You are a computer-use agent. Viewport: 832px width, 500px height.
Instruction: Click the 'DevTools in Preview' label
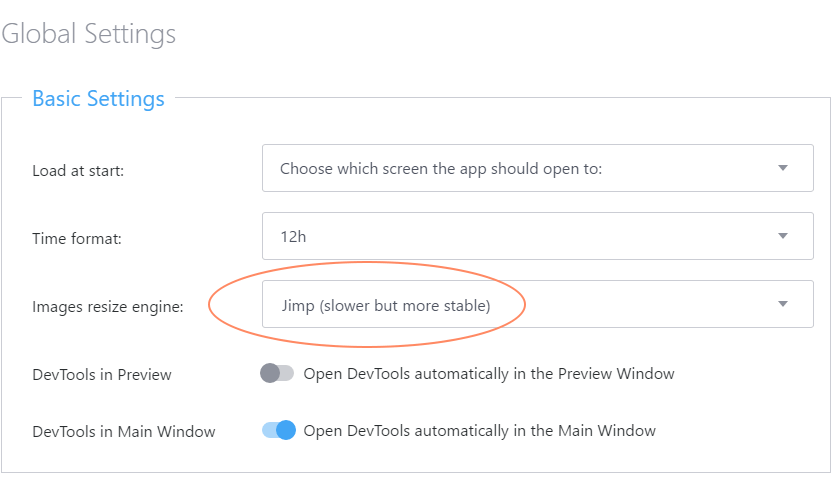click(102, 375)
